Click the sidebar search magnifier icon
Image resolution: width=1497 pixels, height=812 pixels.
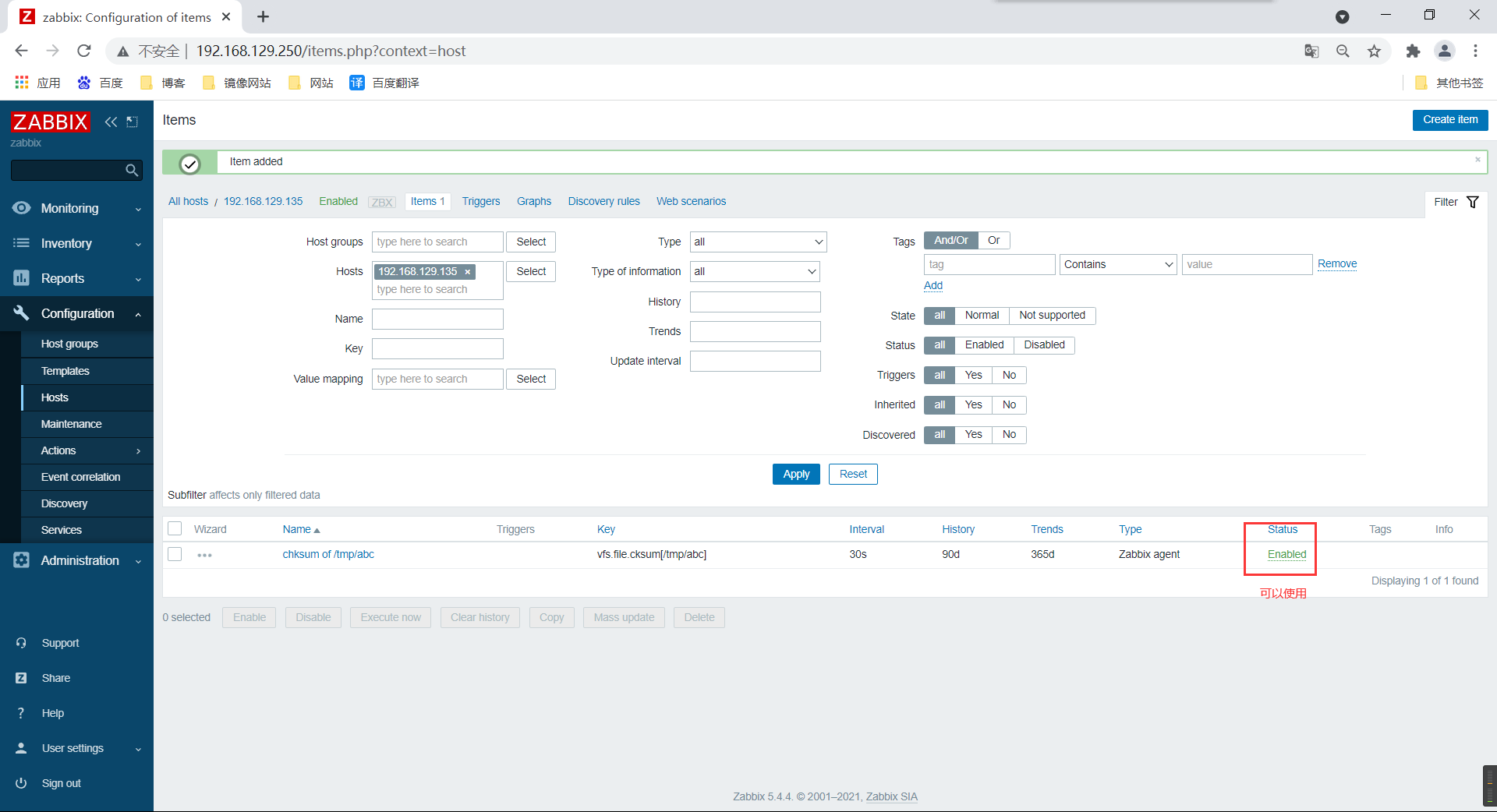pos(132,170)
